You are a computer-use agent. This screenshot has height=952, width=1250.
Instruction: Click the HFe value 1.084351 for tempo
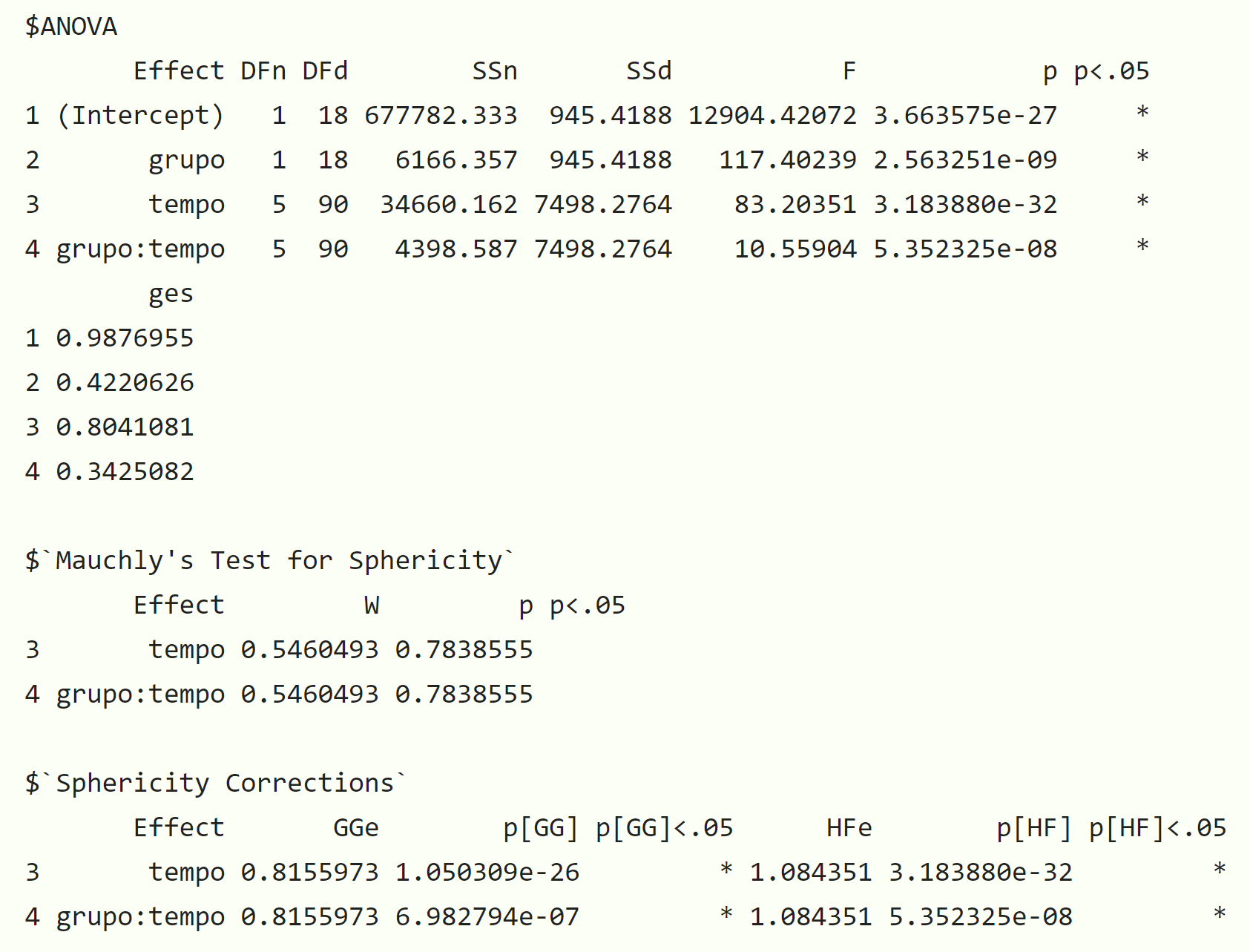click(811, 873)
